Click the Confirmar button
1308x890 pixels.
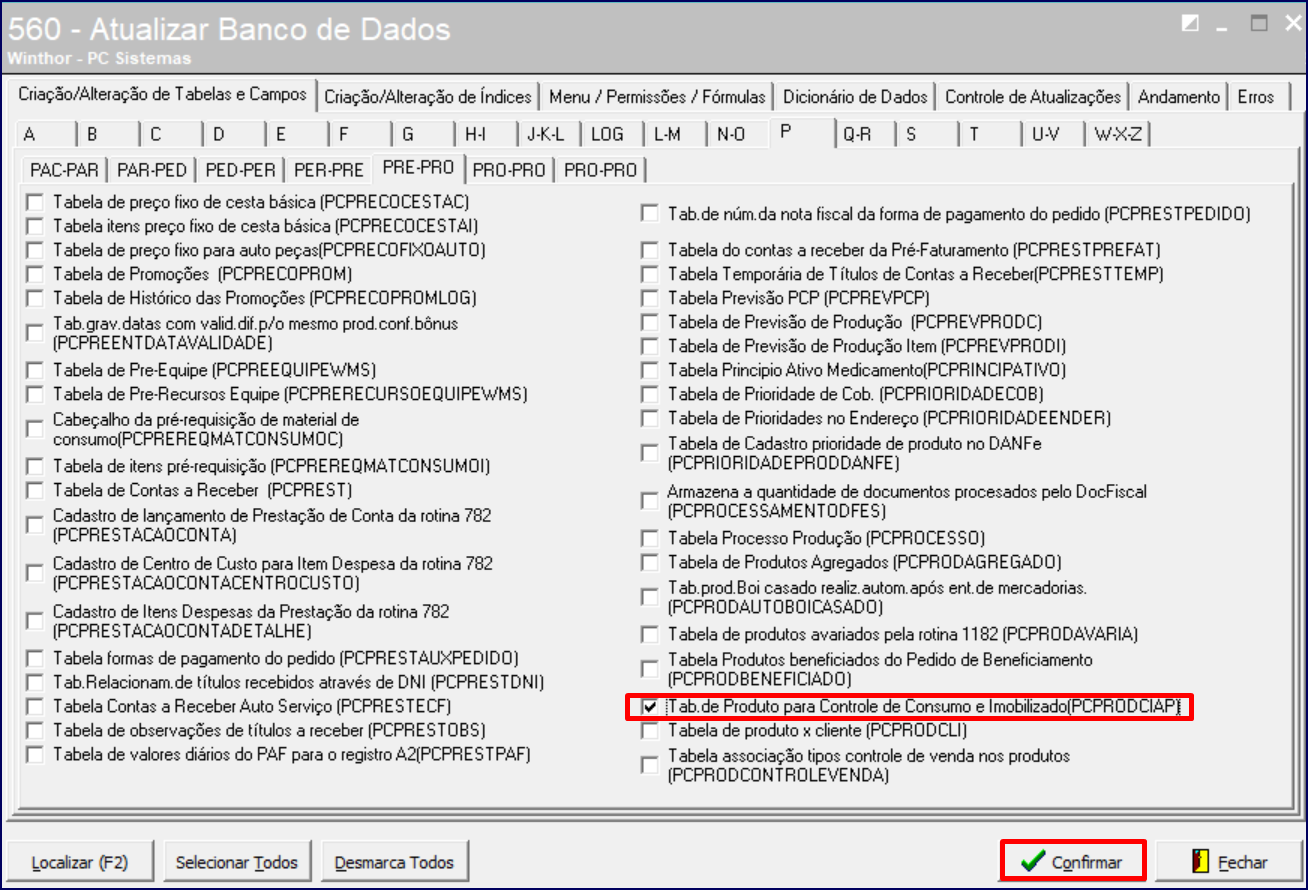(1073, 862)
